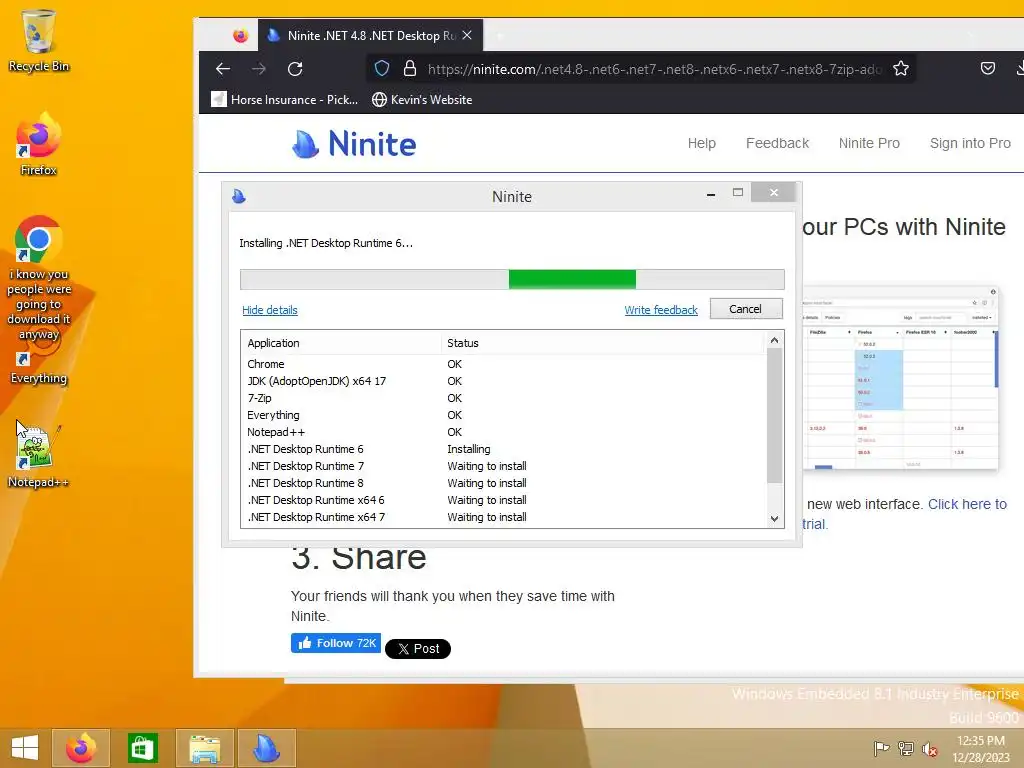Select the 7-Zip row in the list
Image resolution: width=1024 pixels, height=768 pixels.
coord(503,398)
